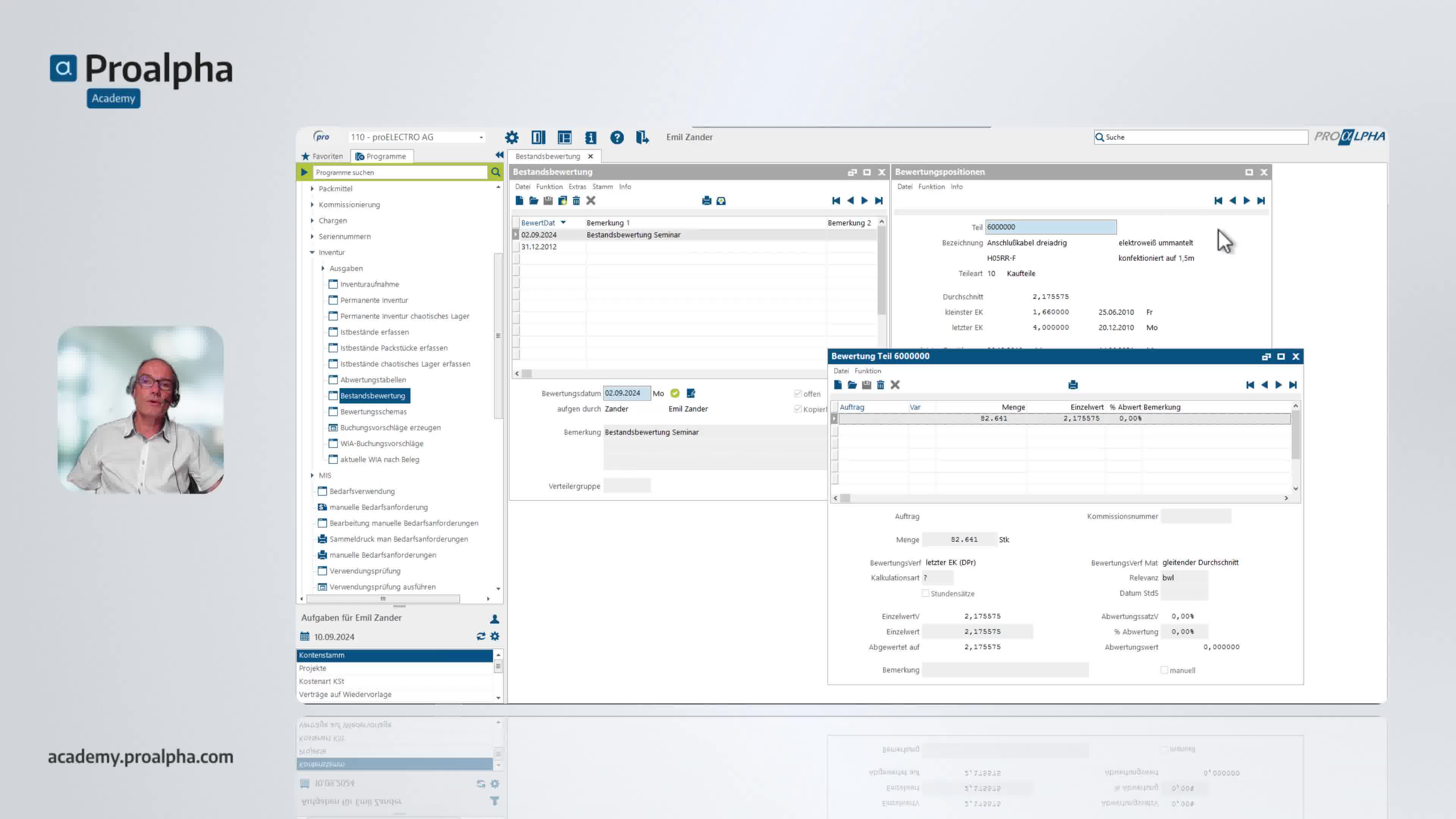1456x819 pixels.
Task: Go to last record in Bewertungspositionen
Action: pos(1261,201)
